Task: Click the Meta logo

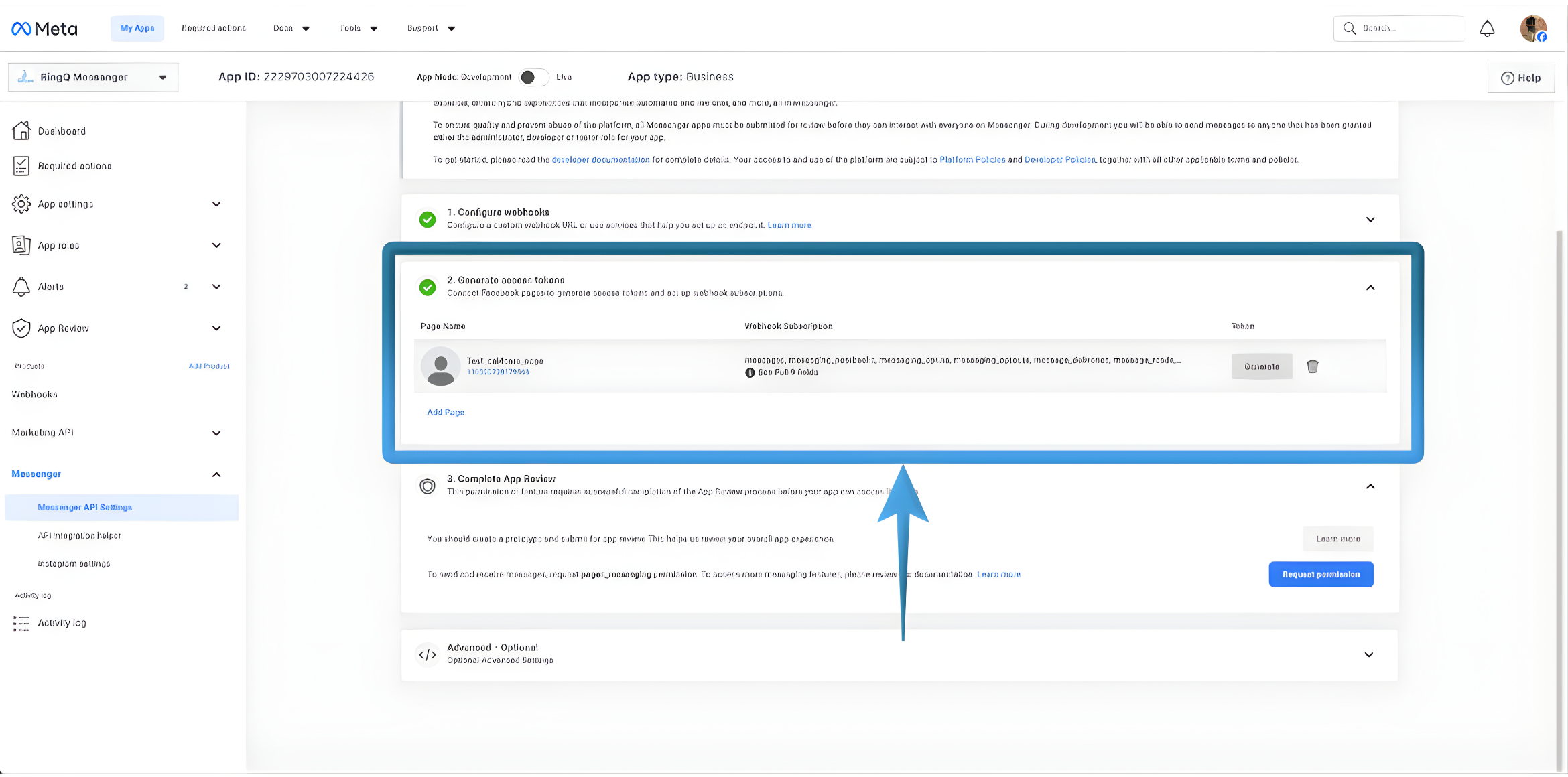Action: click(x=45, y=29)
